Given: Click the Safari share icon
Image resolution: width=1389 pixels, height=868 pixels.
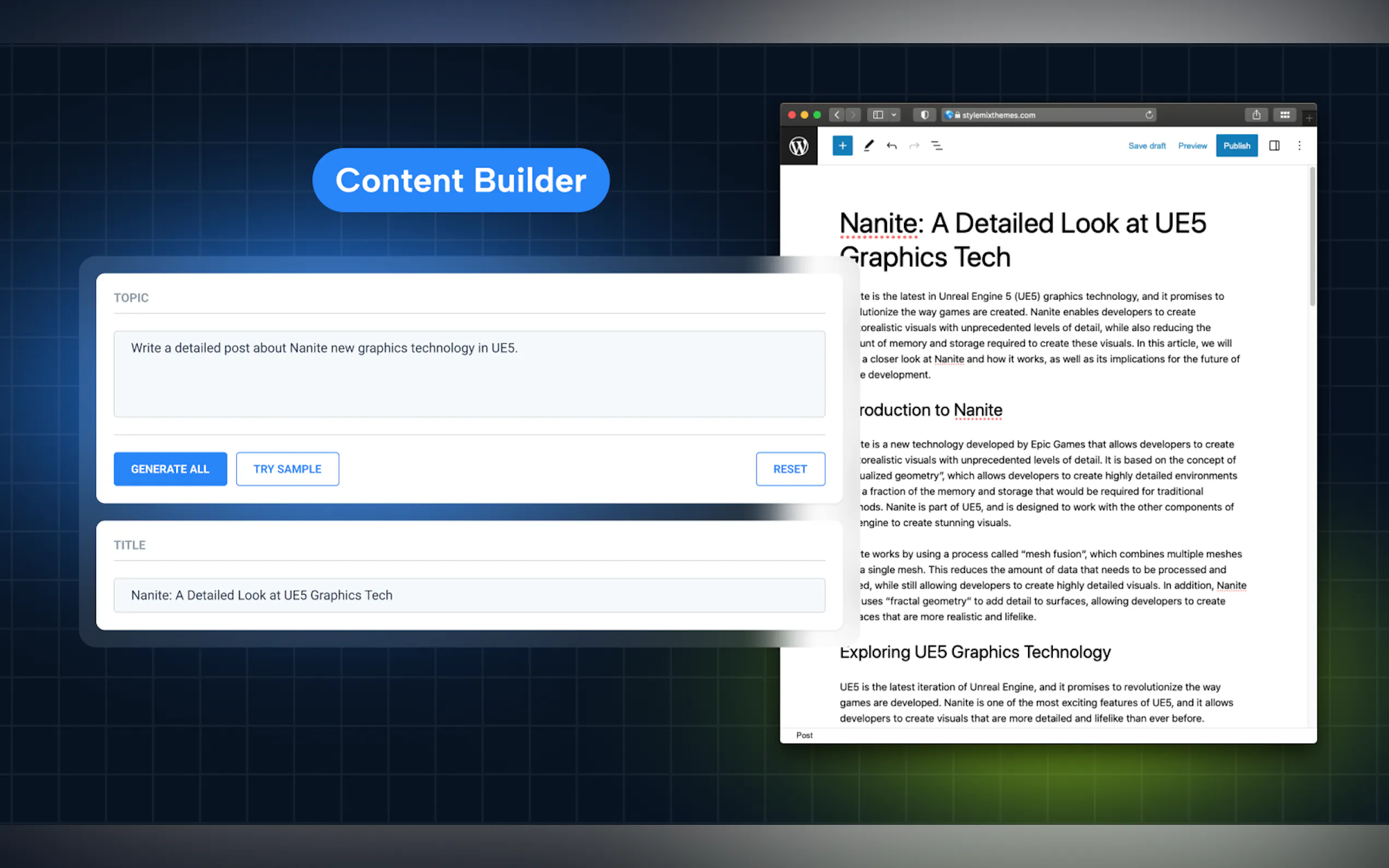Looking at the screenshot, I should tap(1256, 115).
